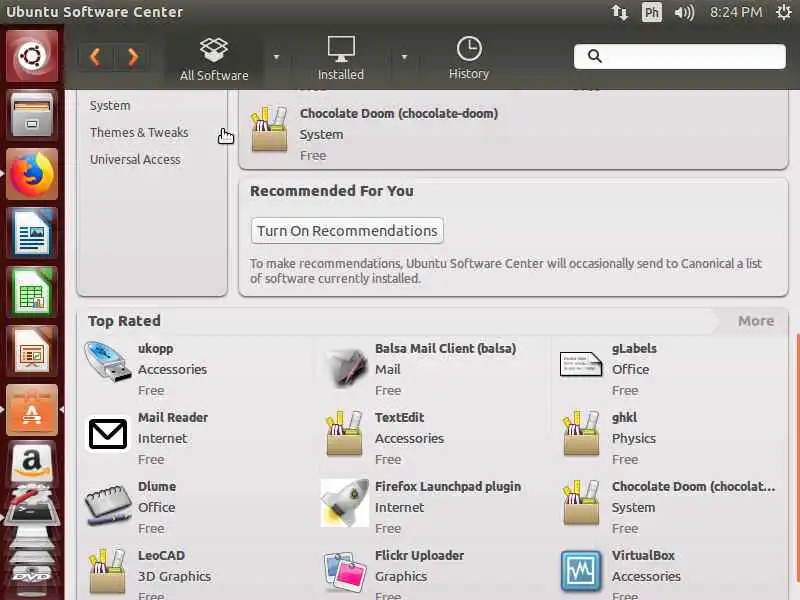Open the featured Chocolate Doom package icon

269,129
